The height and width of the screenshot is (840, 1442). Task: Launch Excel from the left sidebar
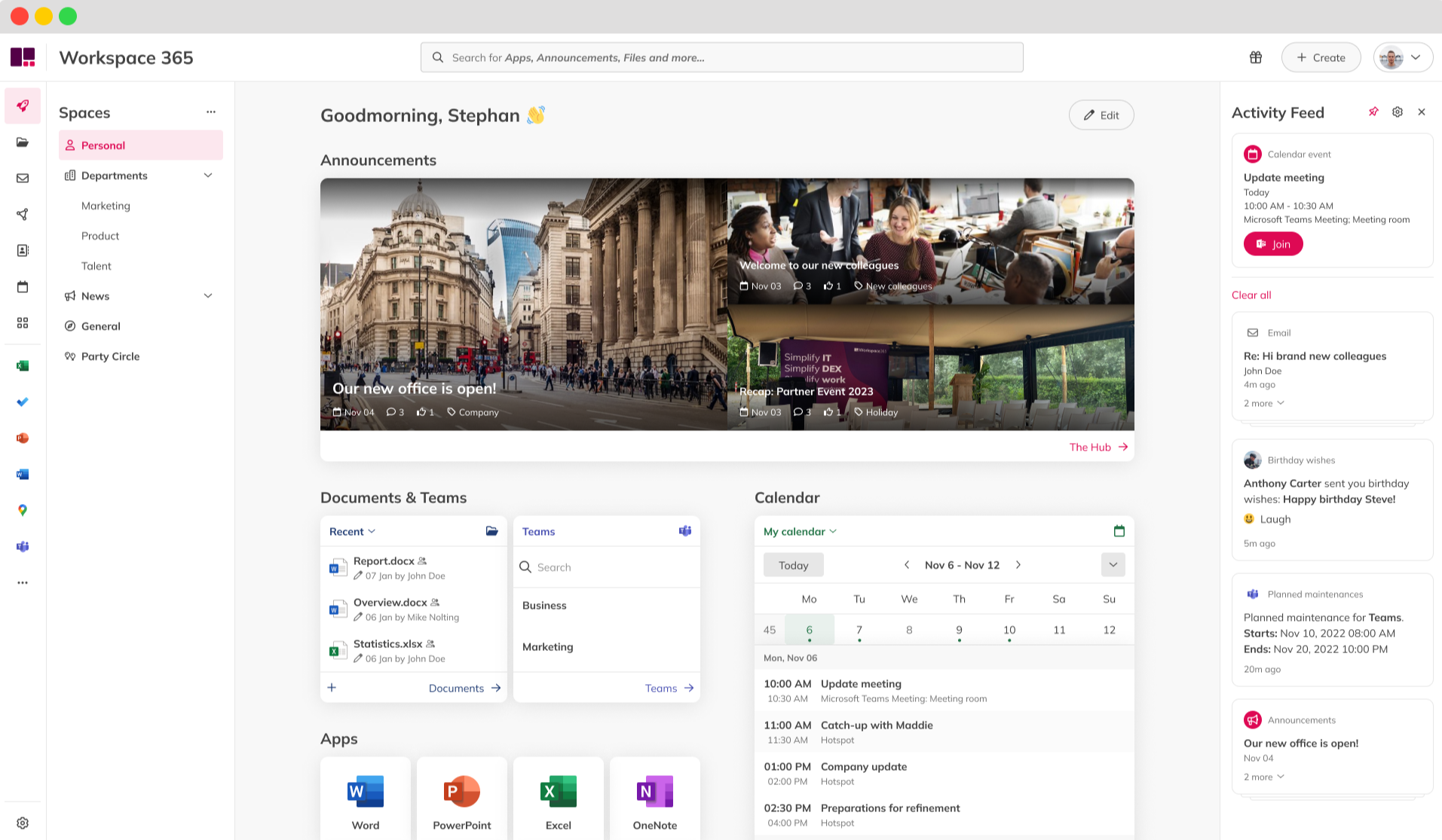pos(23,365)
